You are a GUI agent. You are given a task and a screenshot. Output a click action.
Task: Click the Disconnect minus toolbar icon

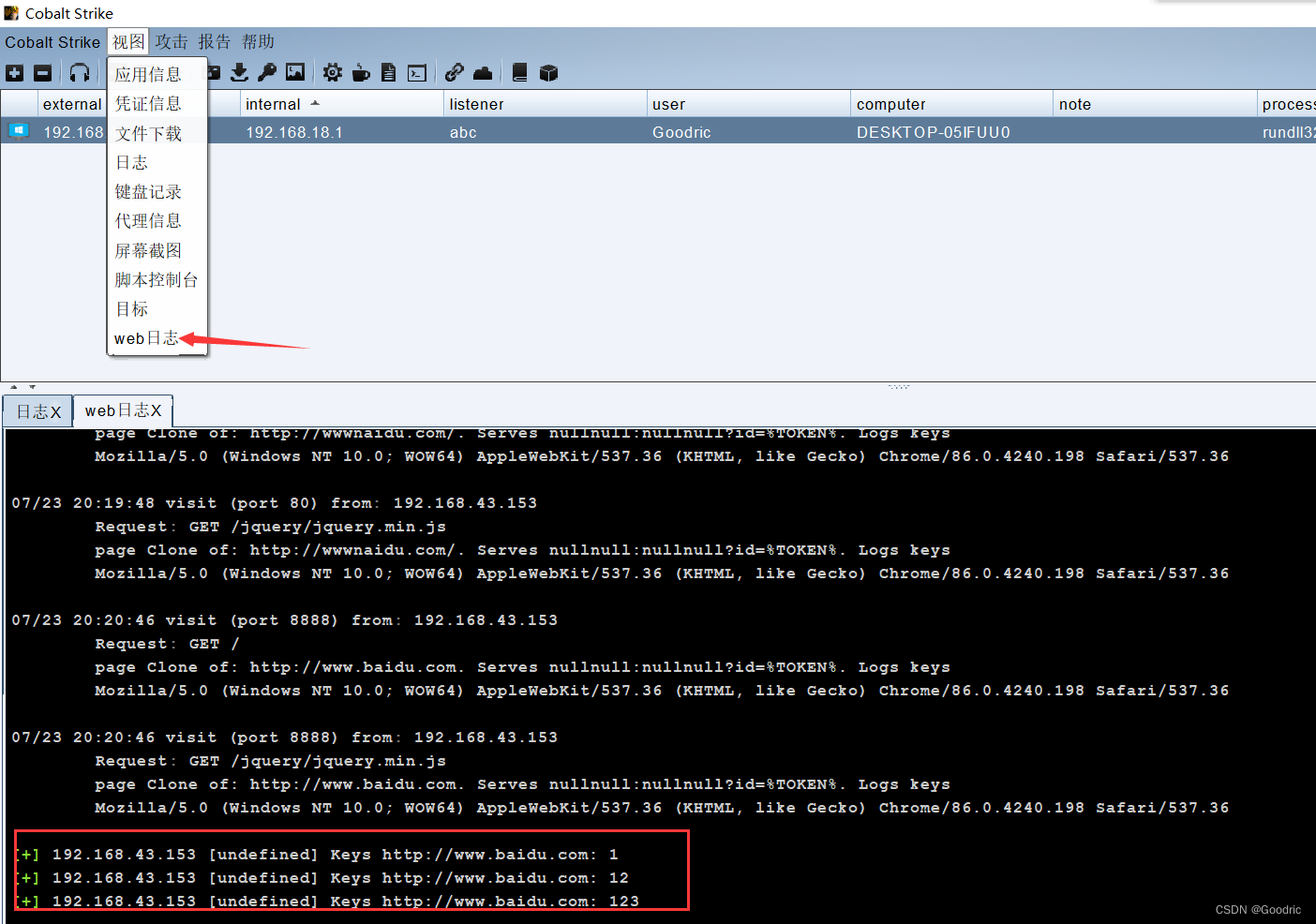coord(43,73)
